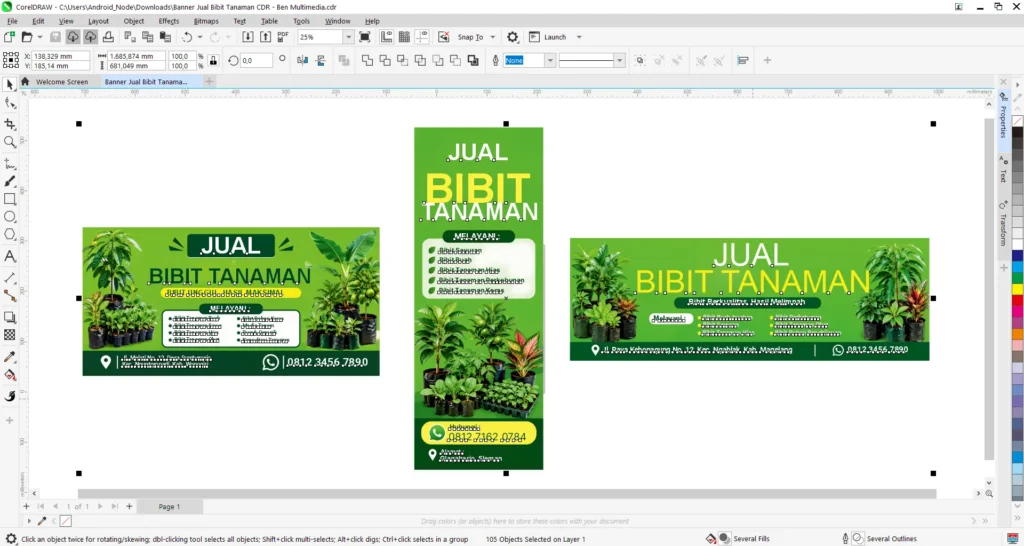The height and width of the screenshot is (546, 1024).
Task: Click the X position input field
Action: tap(61, 56)
